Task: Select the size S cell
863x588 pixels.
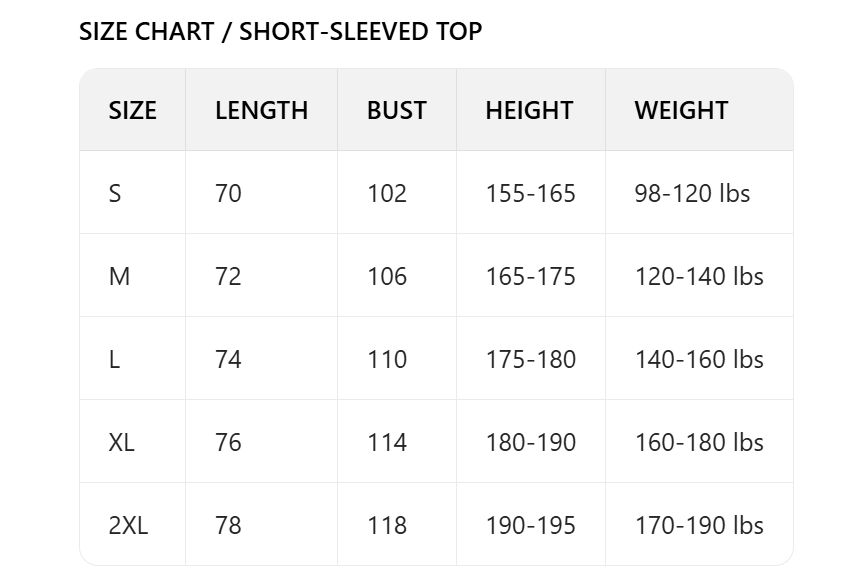Action: tap(115, 193)
